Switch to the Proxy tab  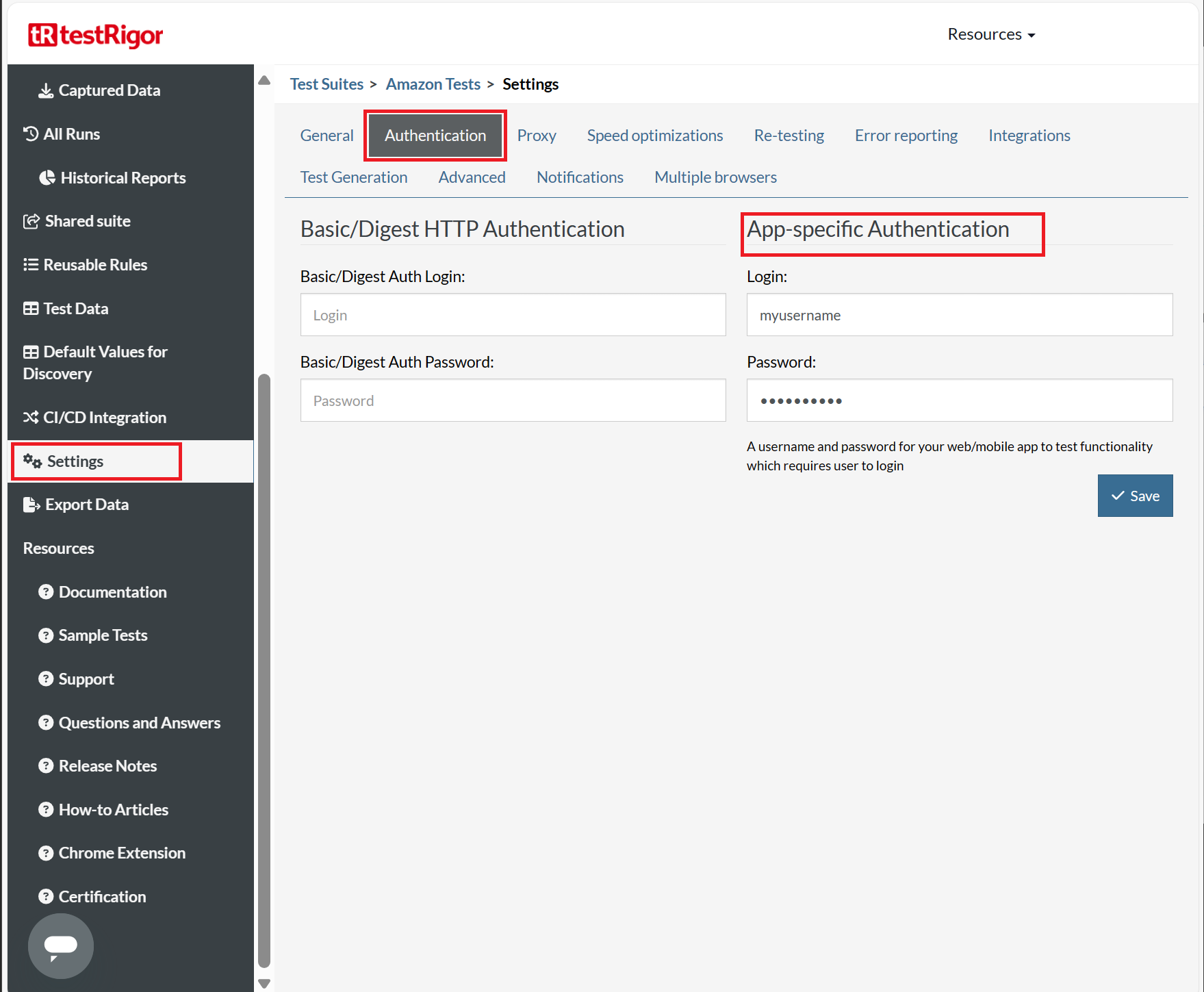pos(536,136)
